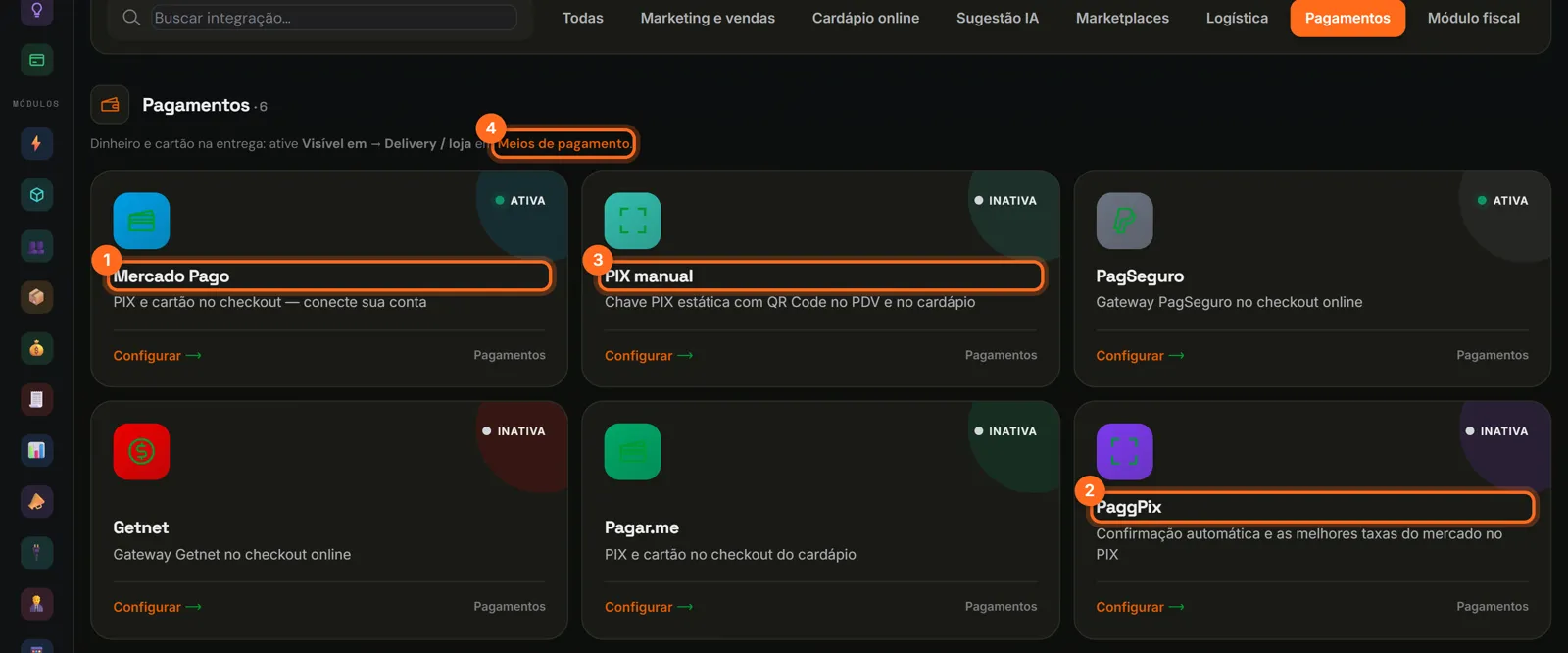1568x653 pixels.
Task: Click the Pagamentos section heading
Action: (196, 105)
